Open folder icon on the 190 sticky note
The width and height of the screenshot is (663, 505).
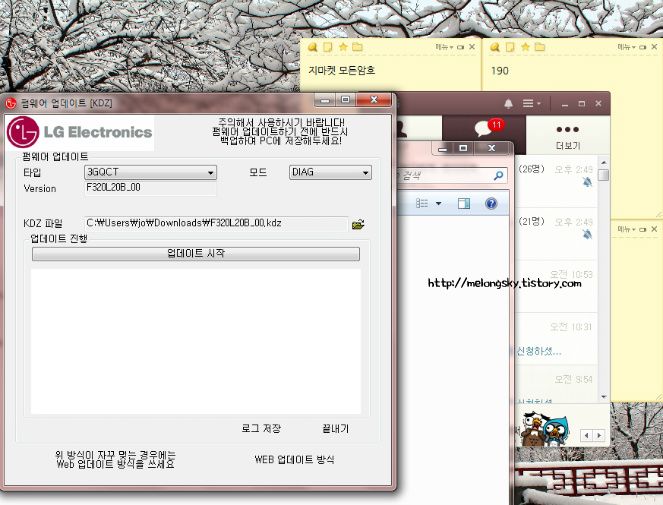tap(540, 47)
